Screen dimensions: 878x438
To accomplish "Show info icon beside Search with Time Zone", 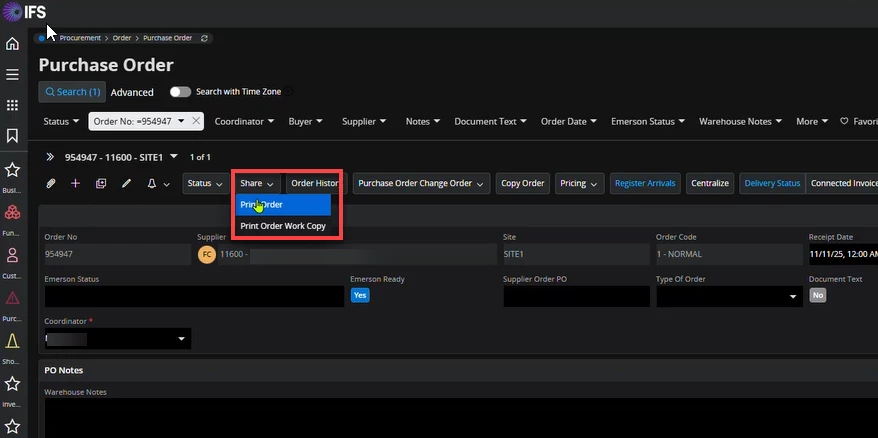I will (288, 91).
